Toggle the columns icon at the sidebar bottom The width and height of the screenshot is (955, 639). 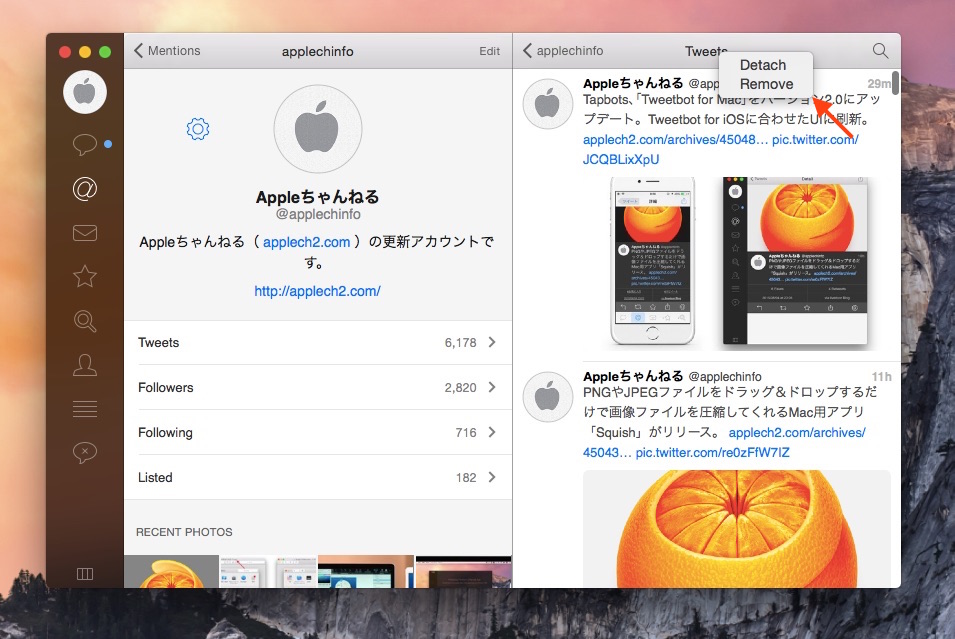tap(85, 574)
